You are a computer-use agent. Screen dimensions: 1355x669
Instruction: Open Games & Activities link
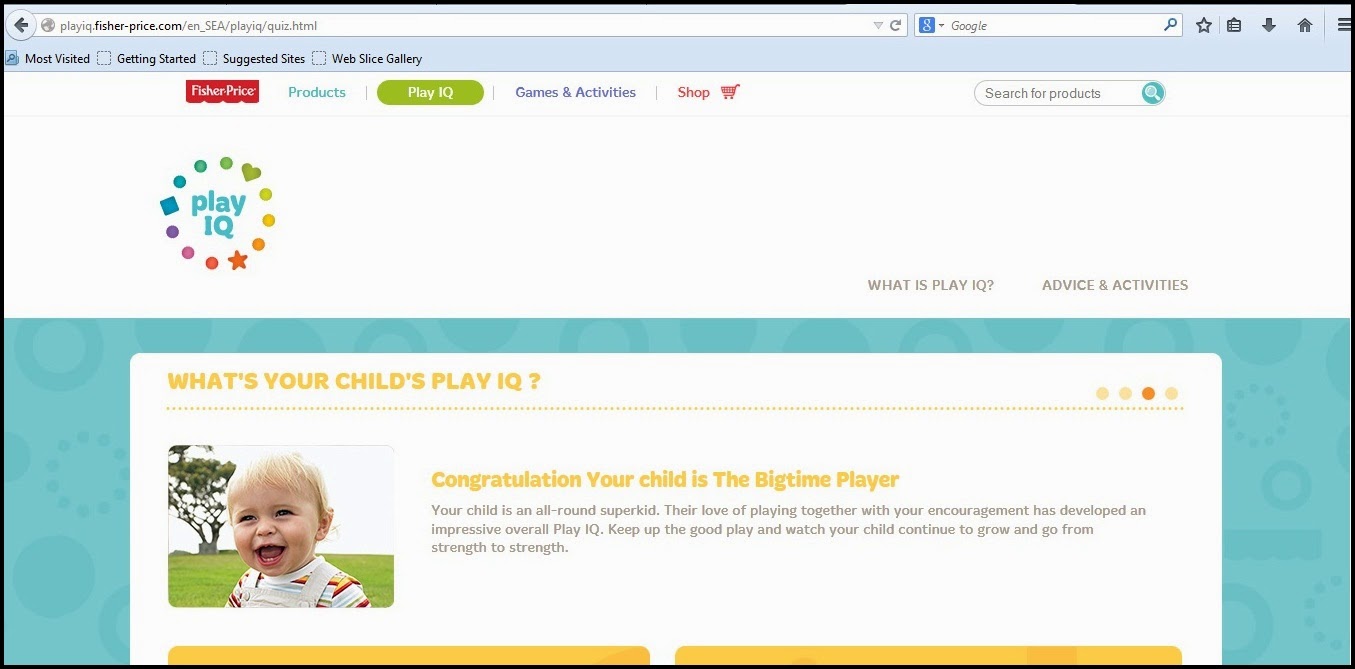(x=575, y=92)
